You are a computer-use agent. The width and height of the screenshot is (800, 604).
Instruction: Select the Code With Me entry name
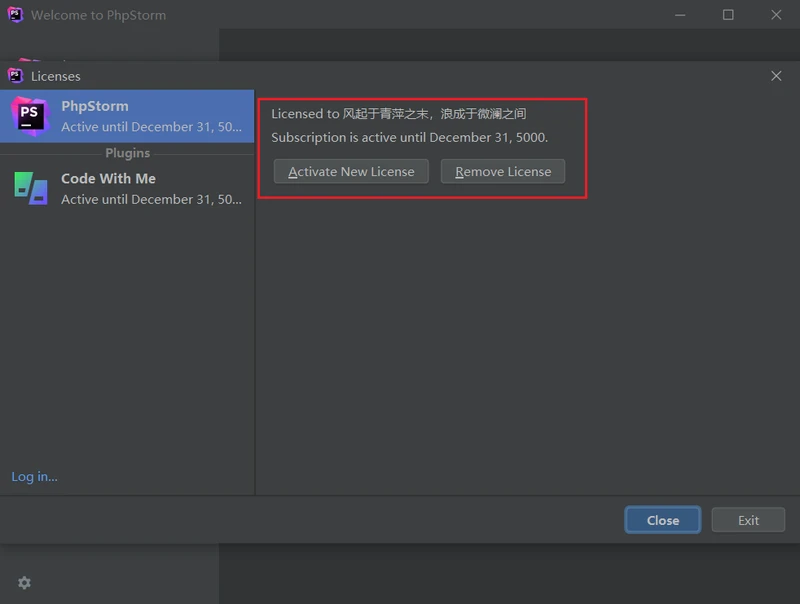(108, 178)
